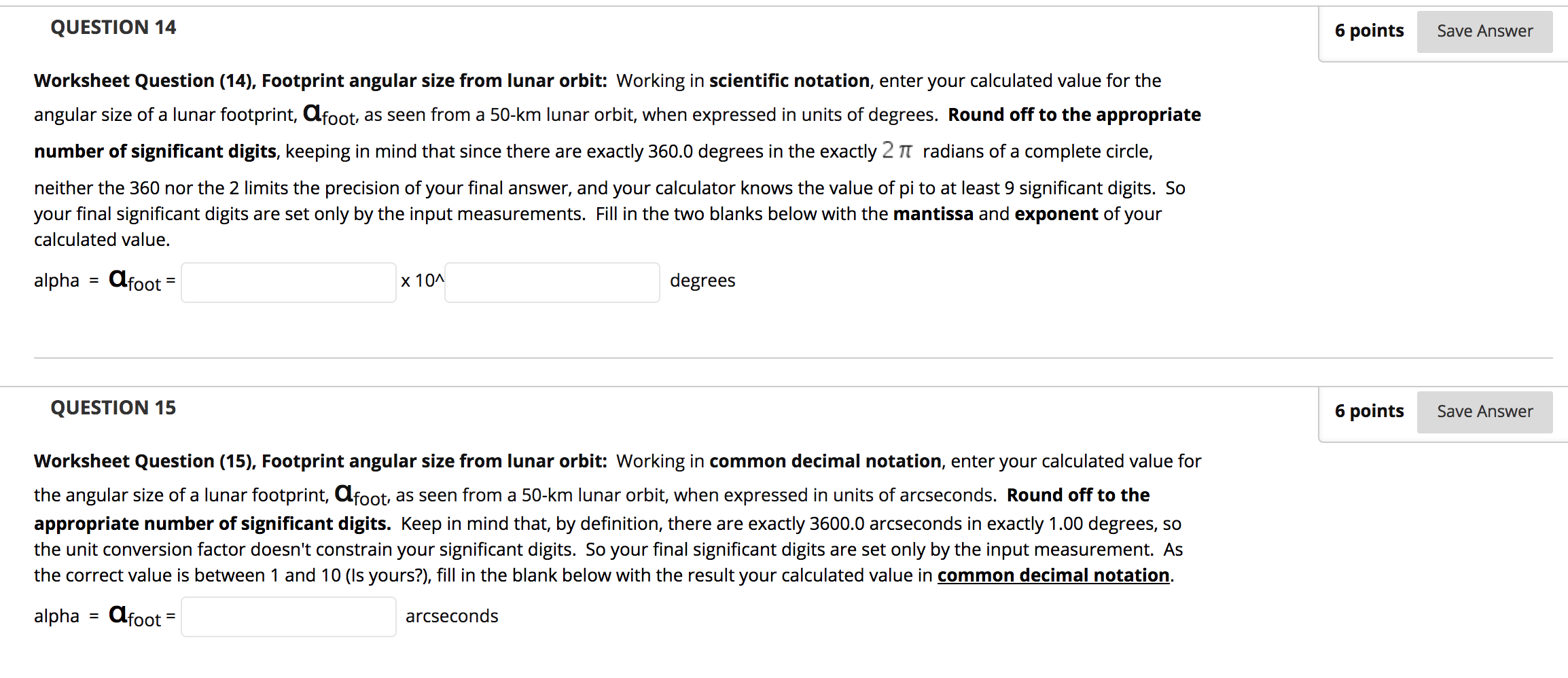Click the alpha-foot symbol beside arcseconds field

click(x=135, y=615)
